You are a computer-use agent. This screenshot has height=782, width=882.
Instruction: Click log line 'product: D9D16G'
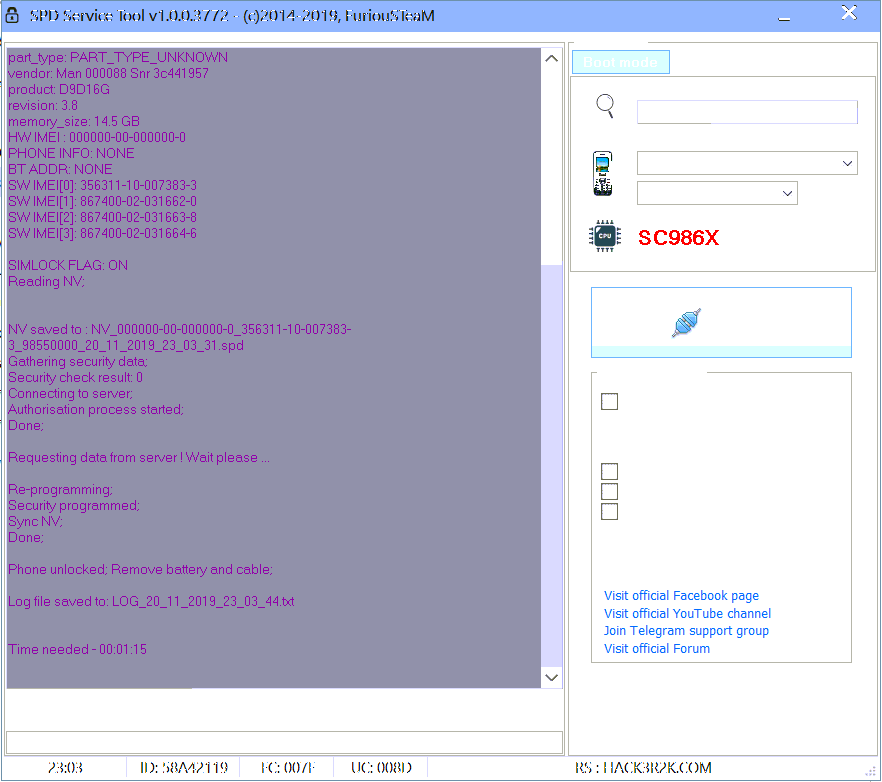click(58, 89)
